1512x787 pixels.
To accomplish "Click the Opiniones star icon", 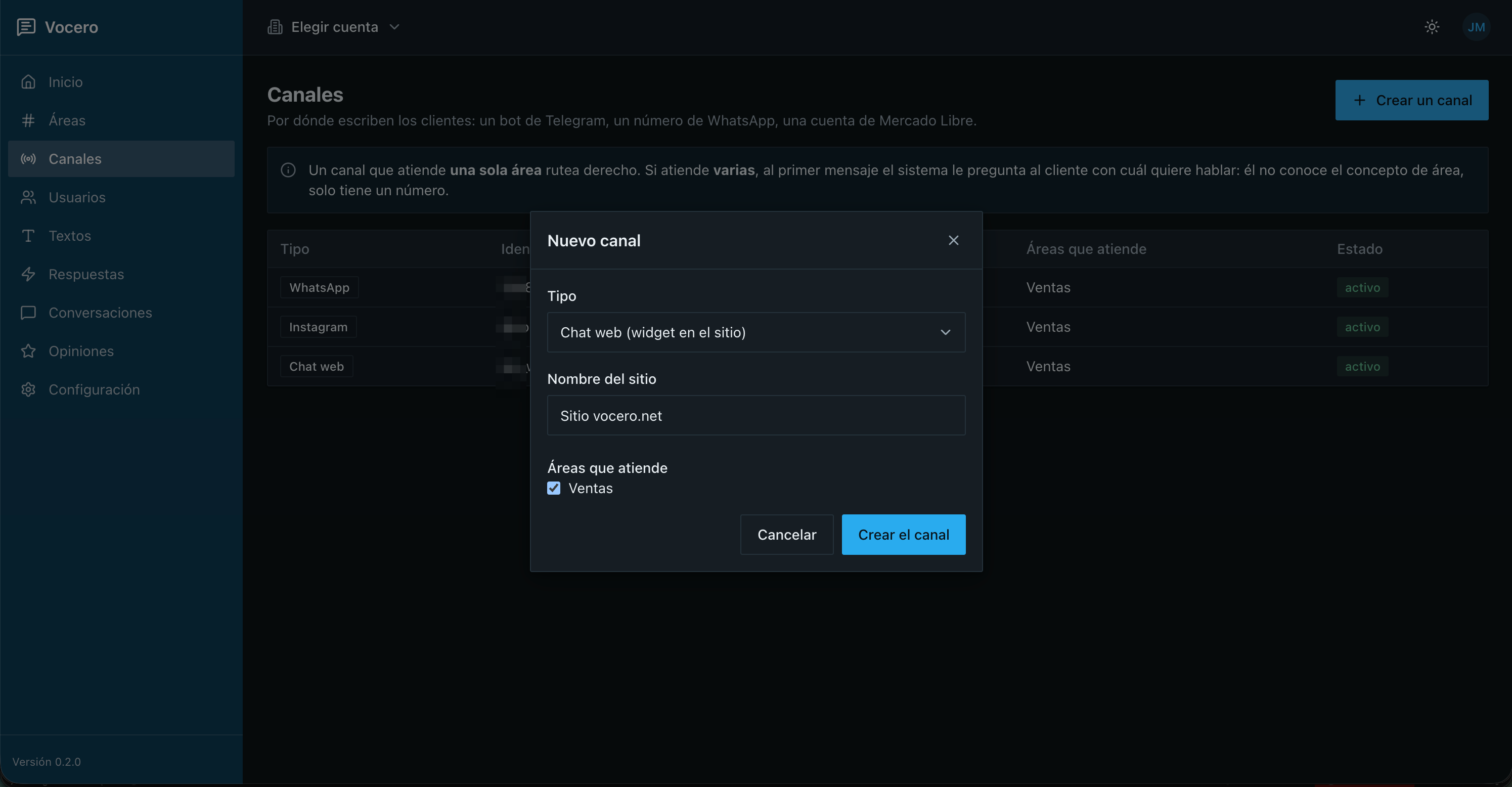I will click(x=28, y=351).
